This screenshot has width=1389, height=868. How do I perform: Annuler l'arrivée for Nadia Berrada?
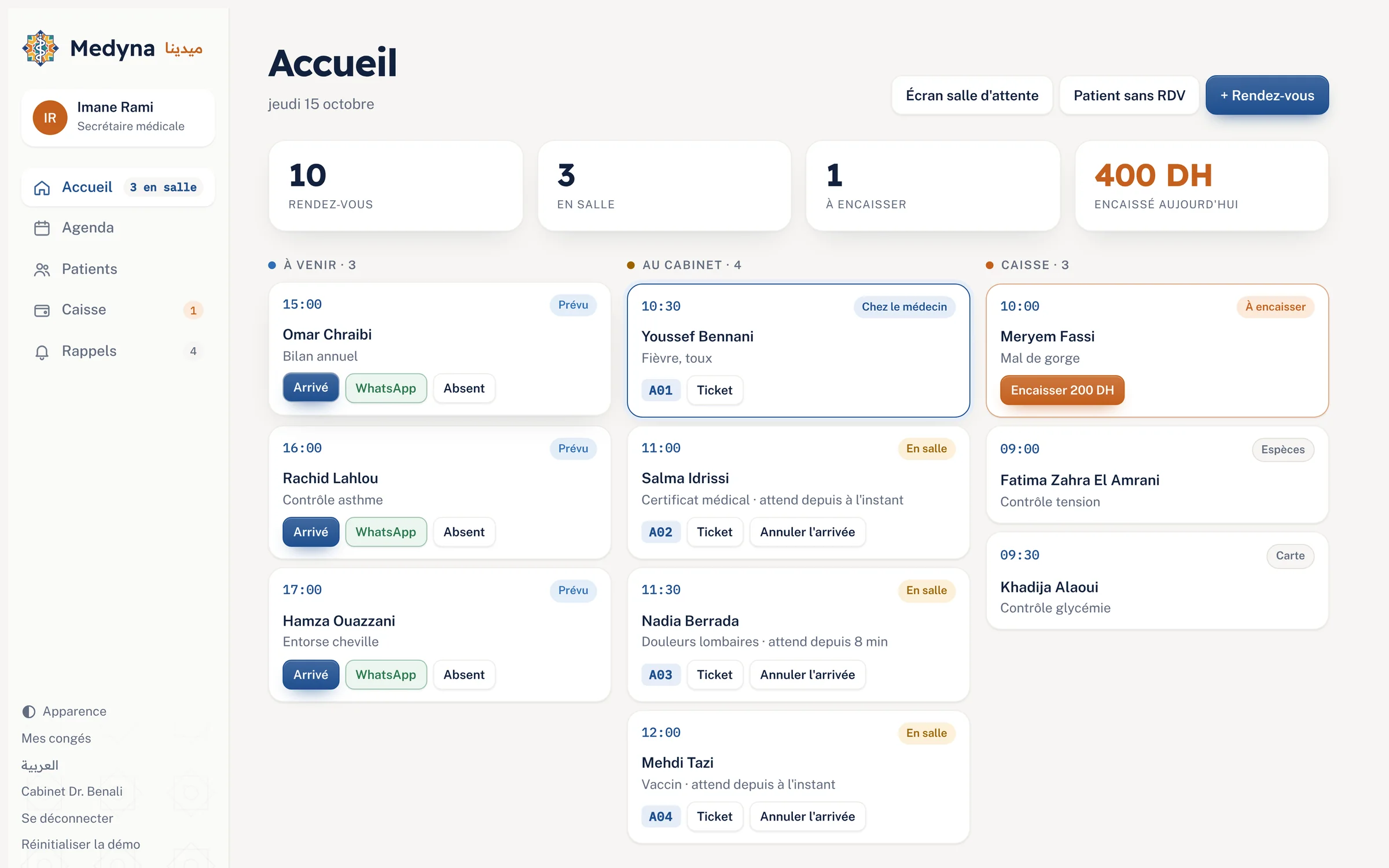tap(807, 675)
